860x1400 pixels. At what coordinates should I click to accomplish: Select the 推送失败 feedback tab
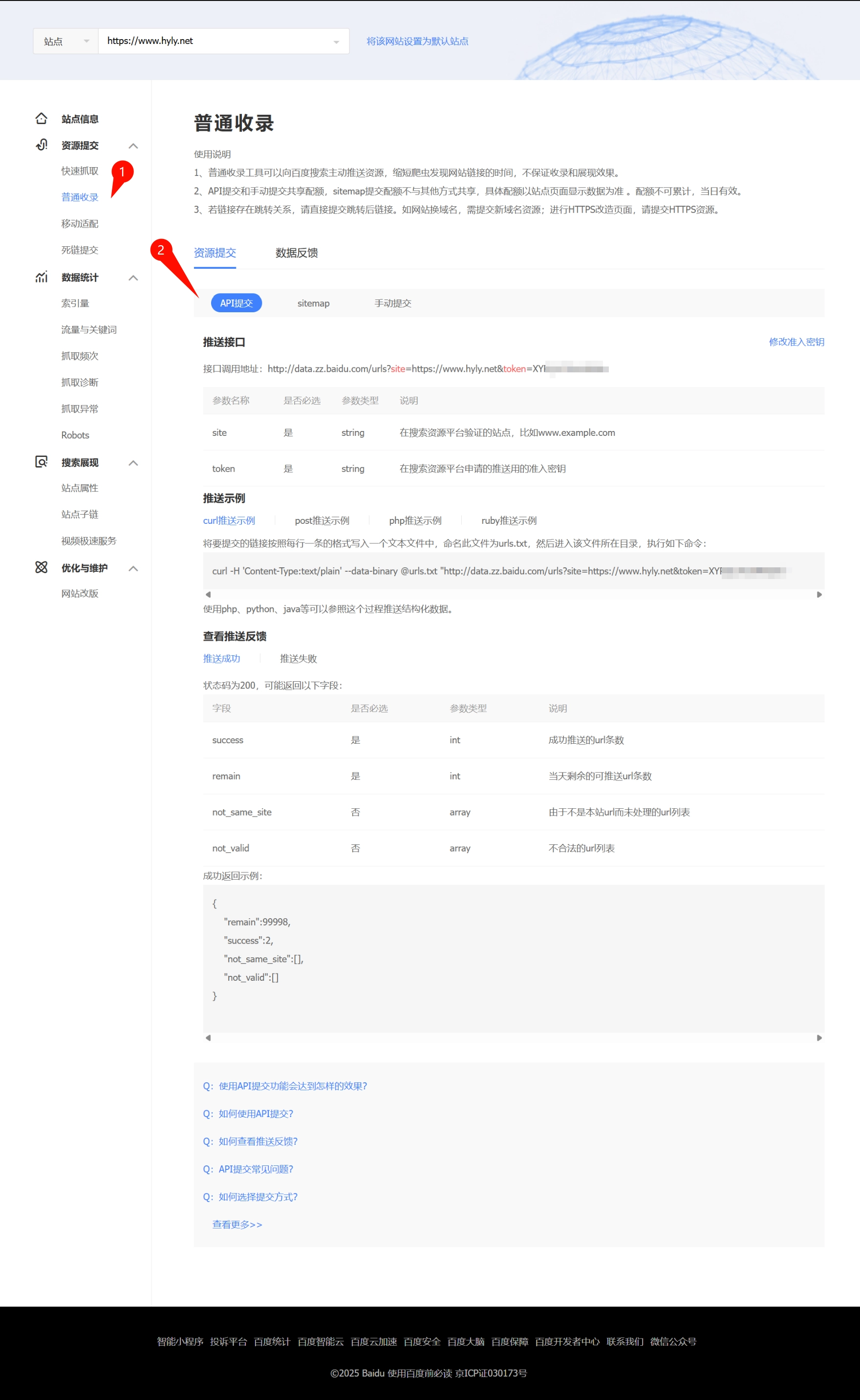[x=299, y=659]
